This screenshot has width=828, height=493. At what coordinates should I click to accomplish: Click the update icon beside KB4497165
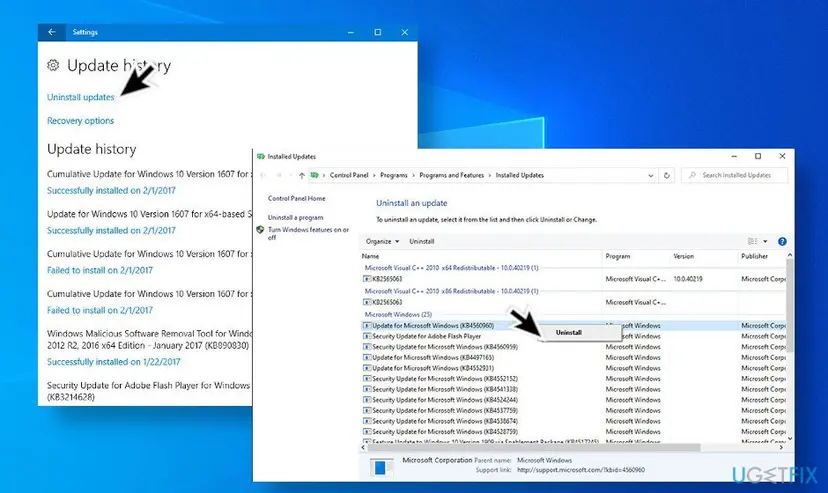pyautogui.click(x=367, y=357)
